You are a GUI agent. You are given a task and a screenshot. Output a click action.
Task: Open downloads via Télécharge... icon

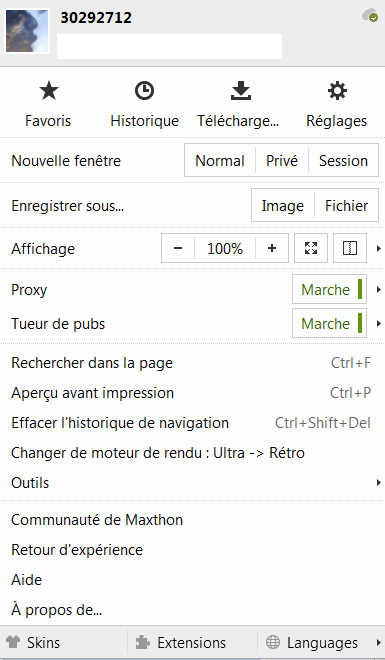(x=241, y=90)
